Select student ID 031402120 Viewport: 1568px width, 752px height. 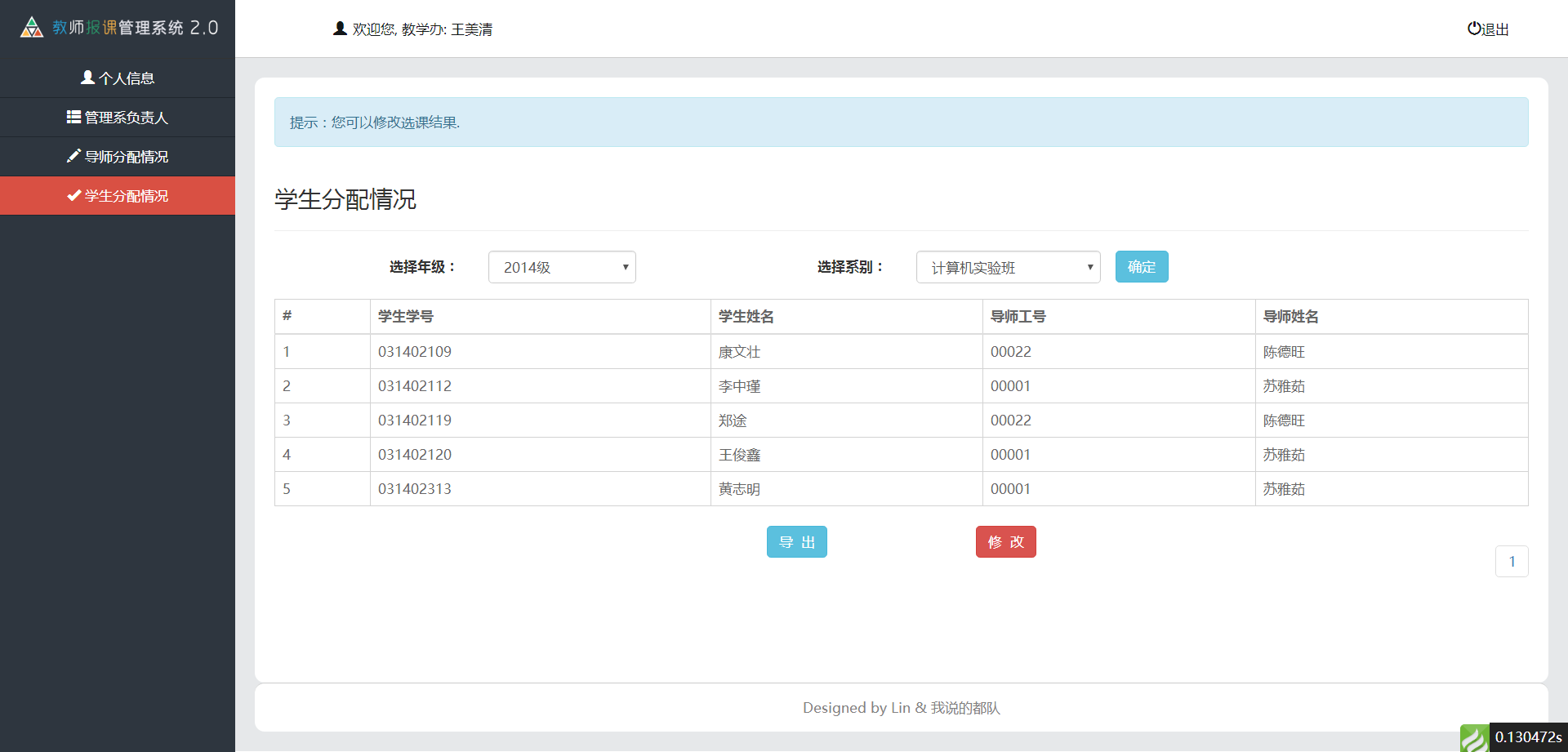click(x=415, y=455)
